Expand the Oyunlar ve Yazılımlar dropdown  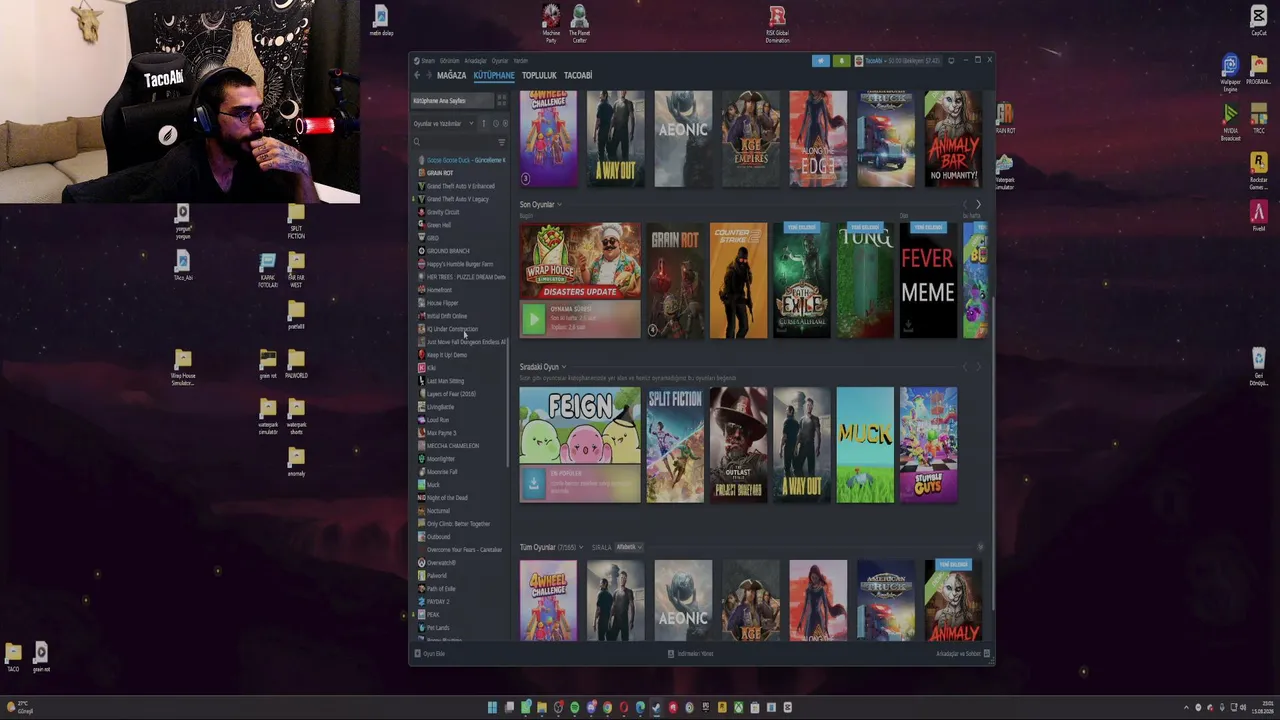(443, 124)
